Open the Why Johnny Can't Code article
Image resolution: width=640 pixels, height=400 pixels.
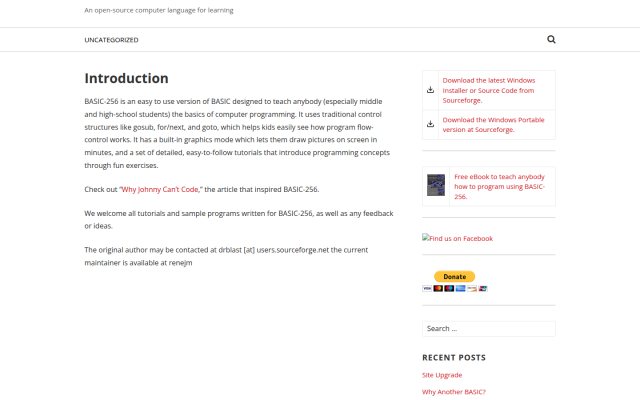(x=160, y=189)
